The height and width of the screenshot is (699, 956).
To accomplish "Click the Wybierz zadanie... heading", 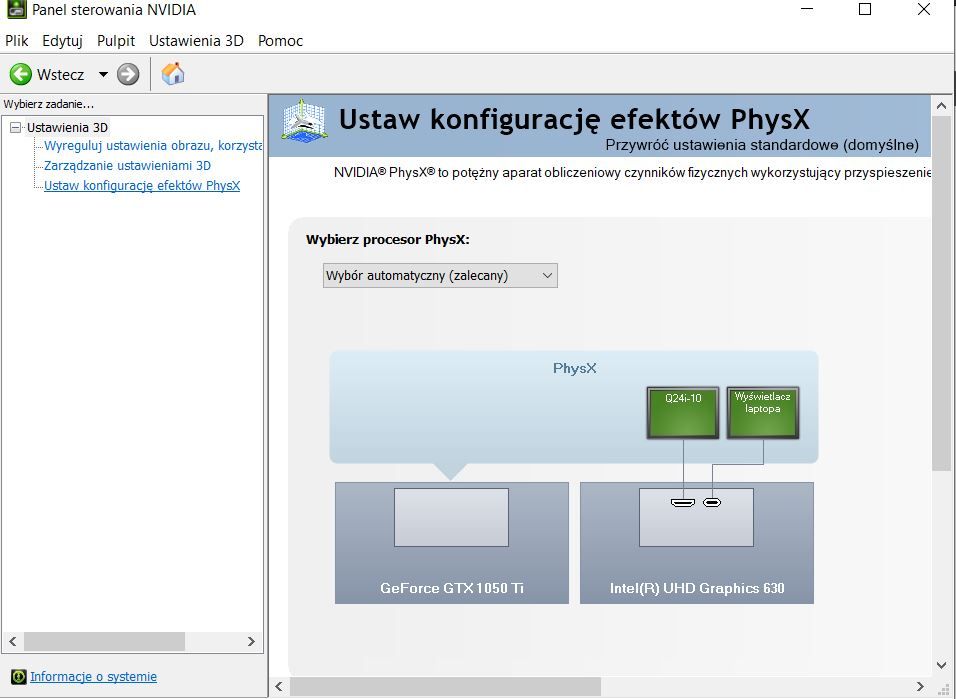I will coord(49,104).
